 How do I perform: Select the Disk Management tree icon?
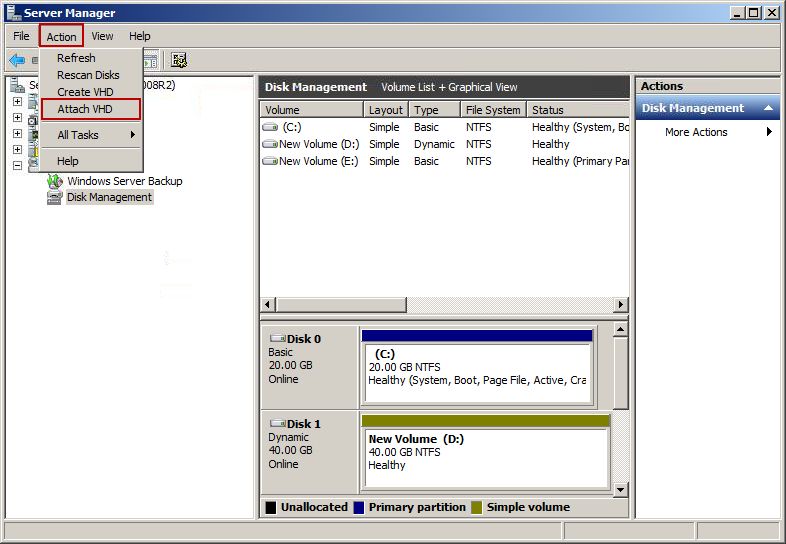click(54, 197)
